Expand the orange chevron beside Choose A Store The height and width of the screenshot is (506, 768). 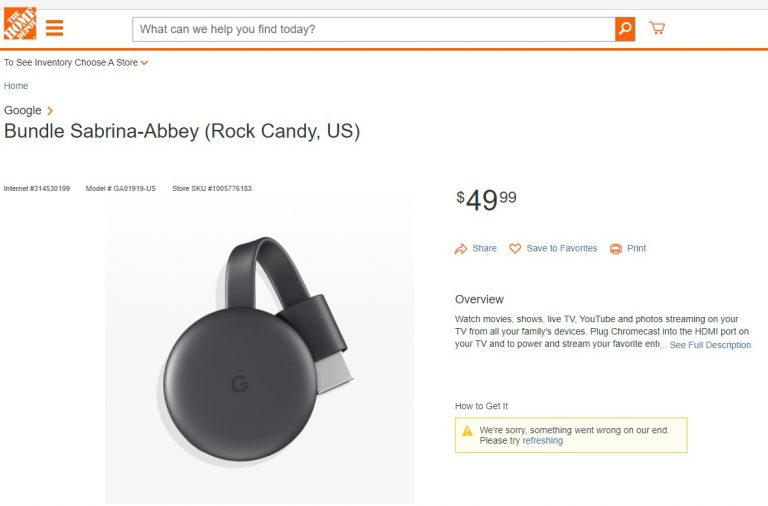point(145,63)
